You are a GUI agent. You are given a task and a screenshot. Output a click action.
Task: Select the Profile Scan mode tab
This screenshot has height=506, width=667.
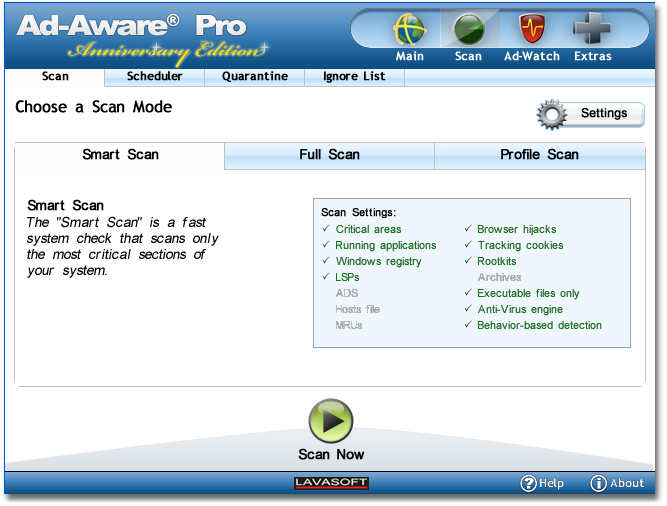coord(539,155)
